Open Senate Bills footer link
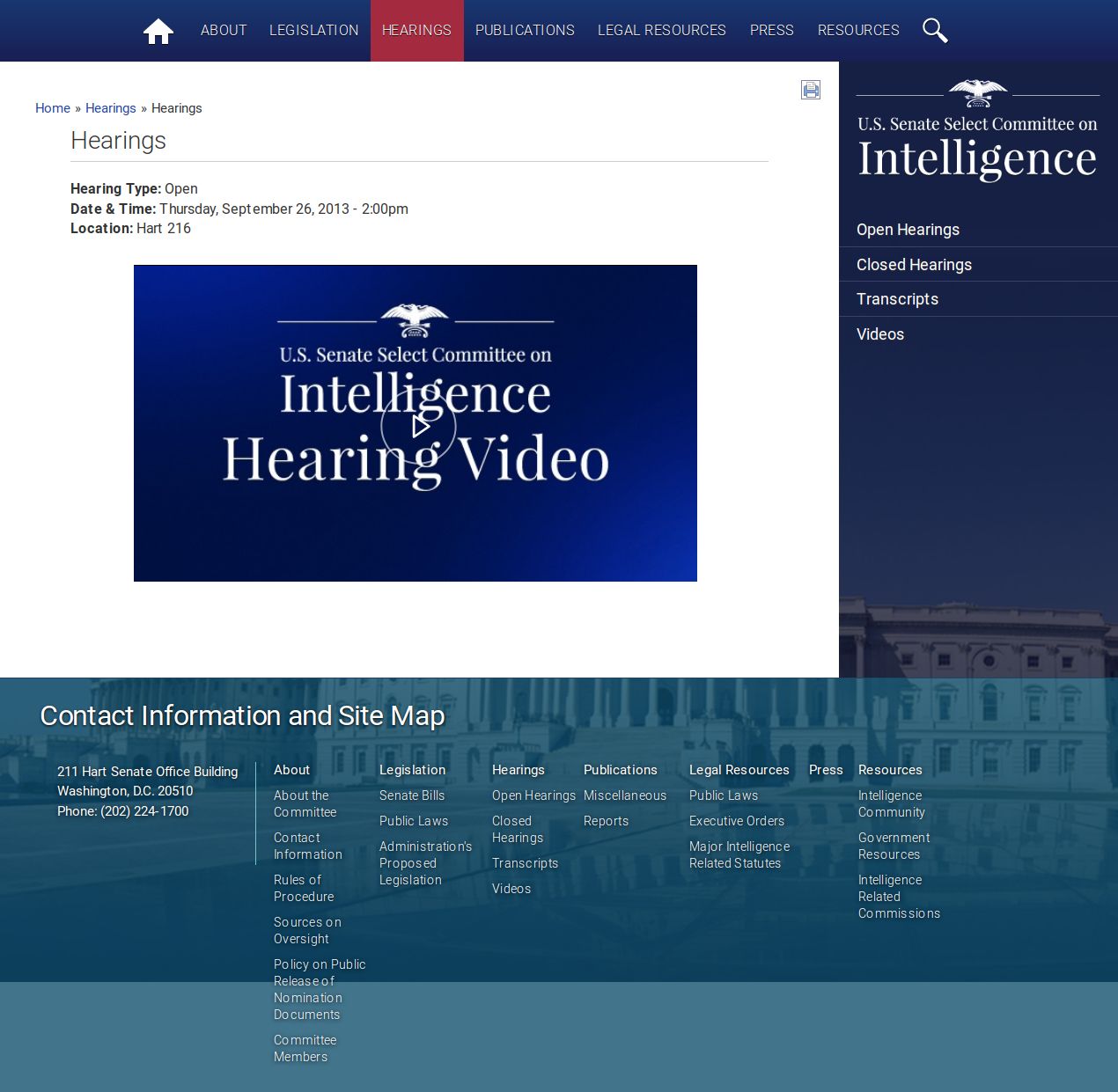The image size is (1118, 1092). coord(412,795)
